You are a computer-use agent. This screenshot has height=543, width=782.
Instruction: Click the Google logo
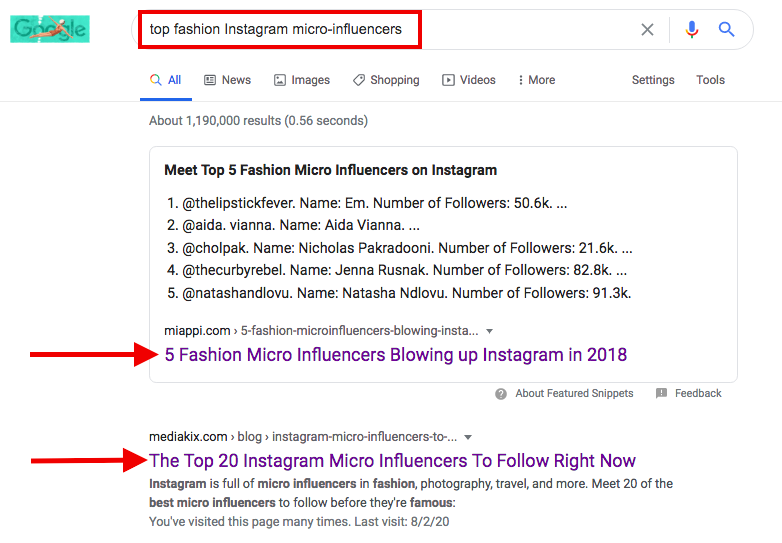point(49,29)
